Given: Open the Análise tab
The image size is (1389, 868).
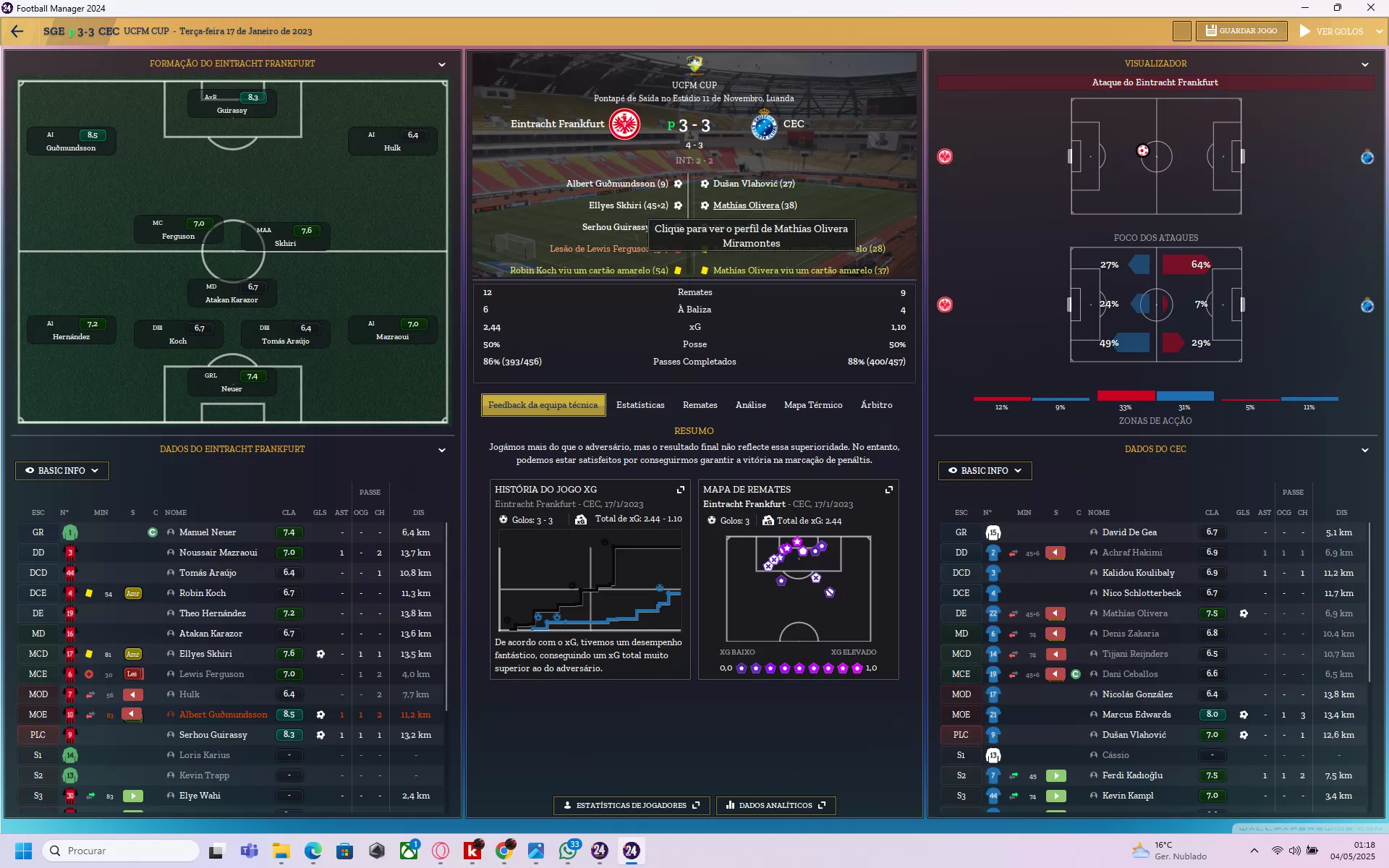Looking at the screenshot, I should [x=751, y=405].
